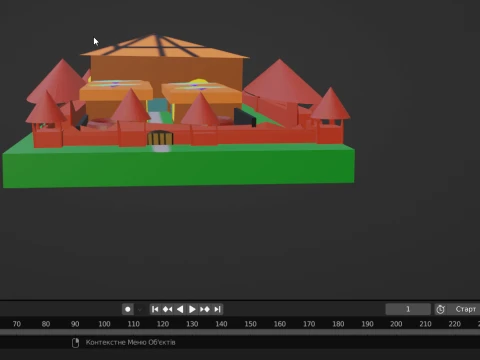Click the current frame field showing 1
The width and height of the screenshot is (480, 360).
pyautogui.click(x=408, y=309)
